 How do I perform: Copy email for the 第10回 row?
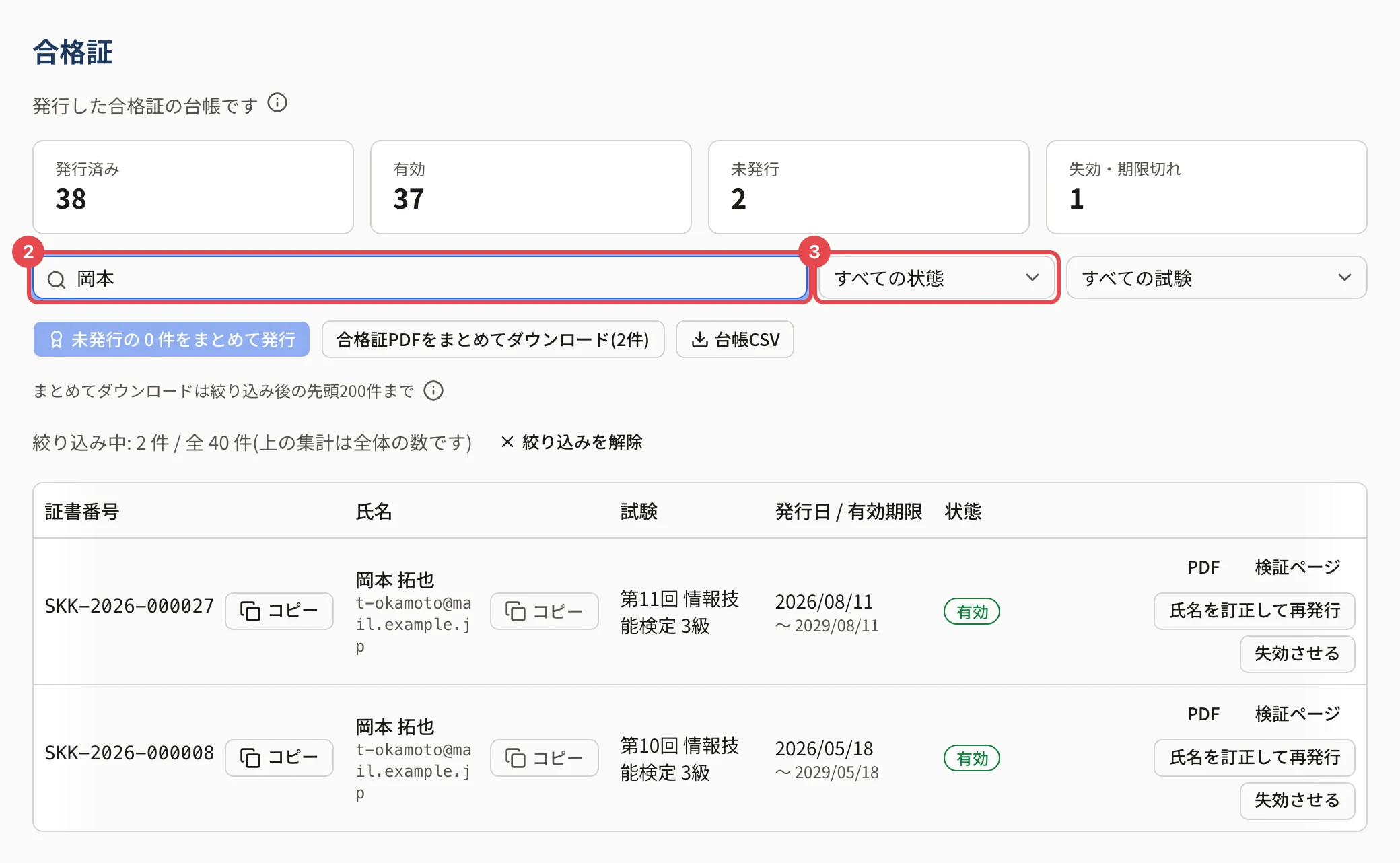(x=545, y=758)
